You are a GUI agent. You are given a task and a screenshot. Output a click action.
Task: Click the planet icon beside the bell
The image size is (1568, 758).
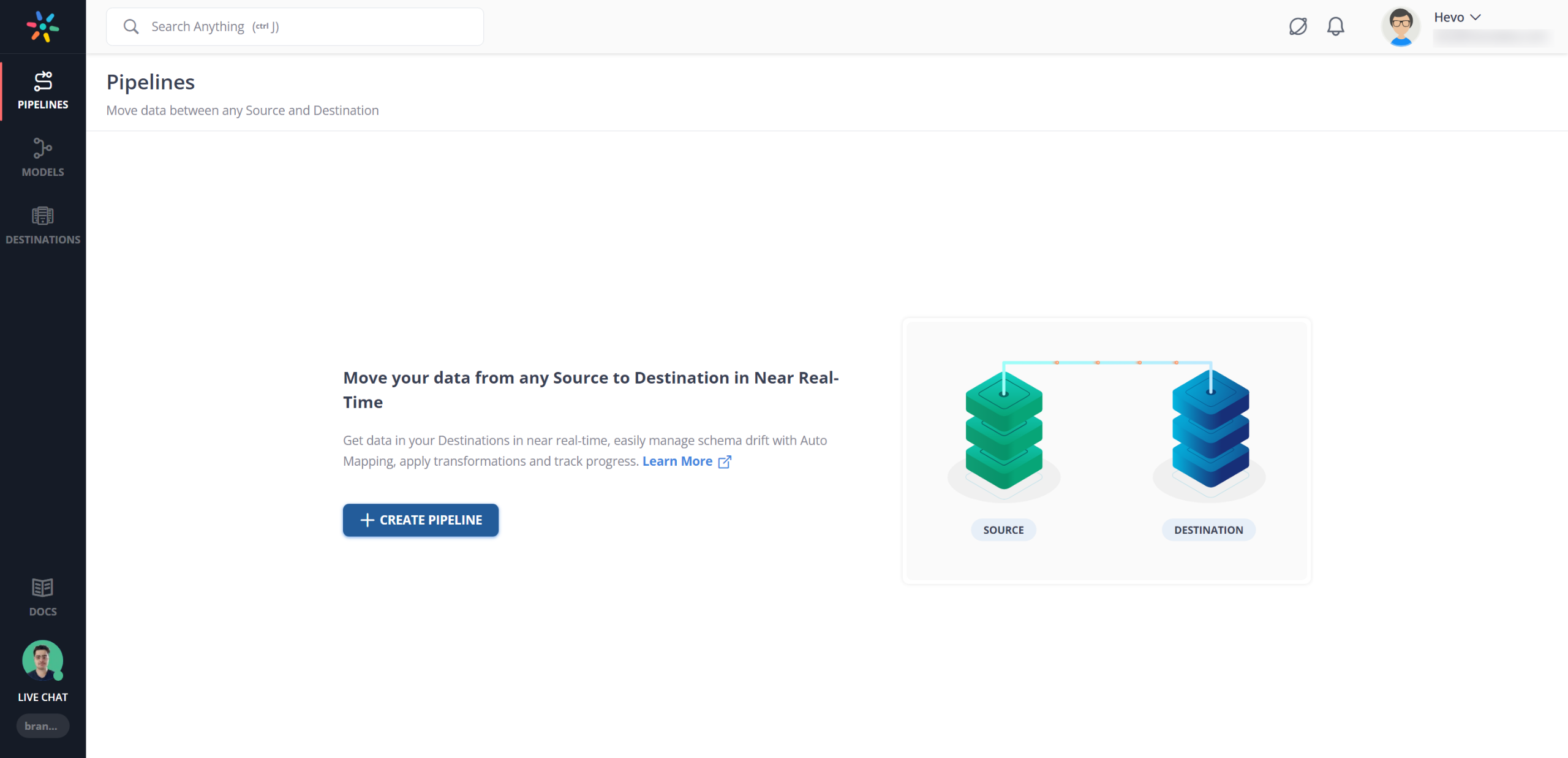click(1297, 26)
